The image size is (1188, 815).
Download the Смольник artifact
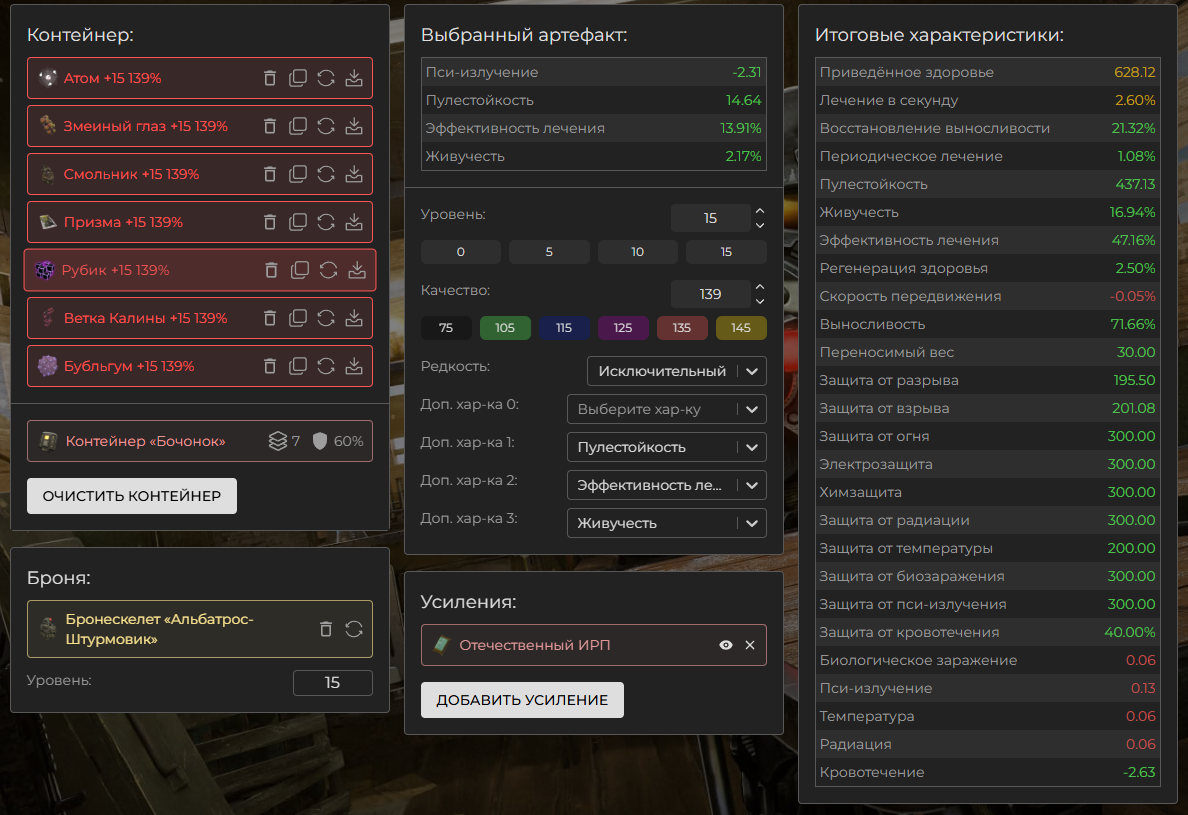point(354,174)
